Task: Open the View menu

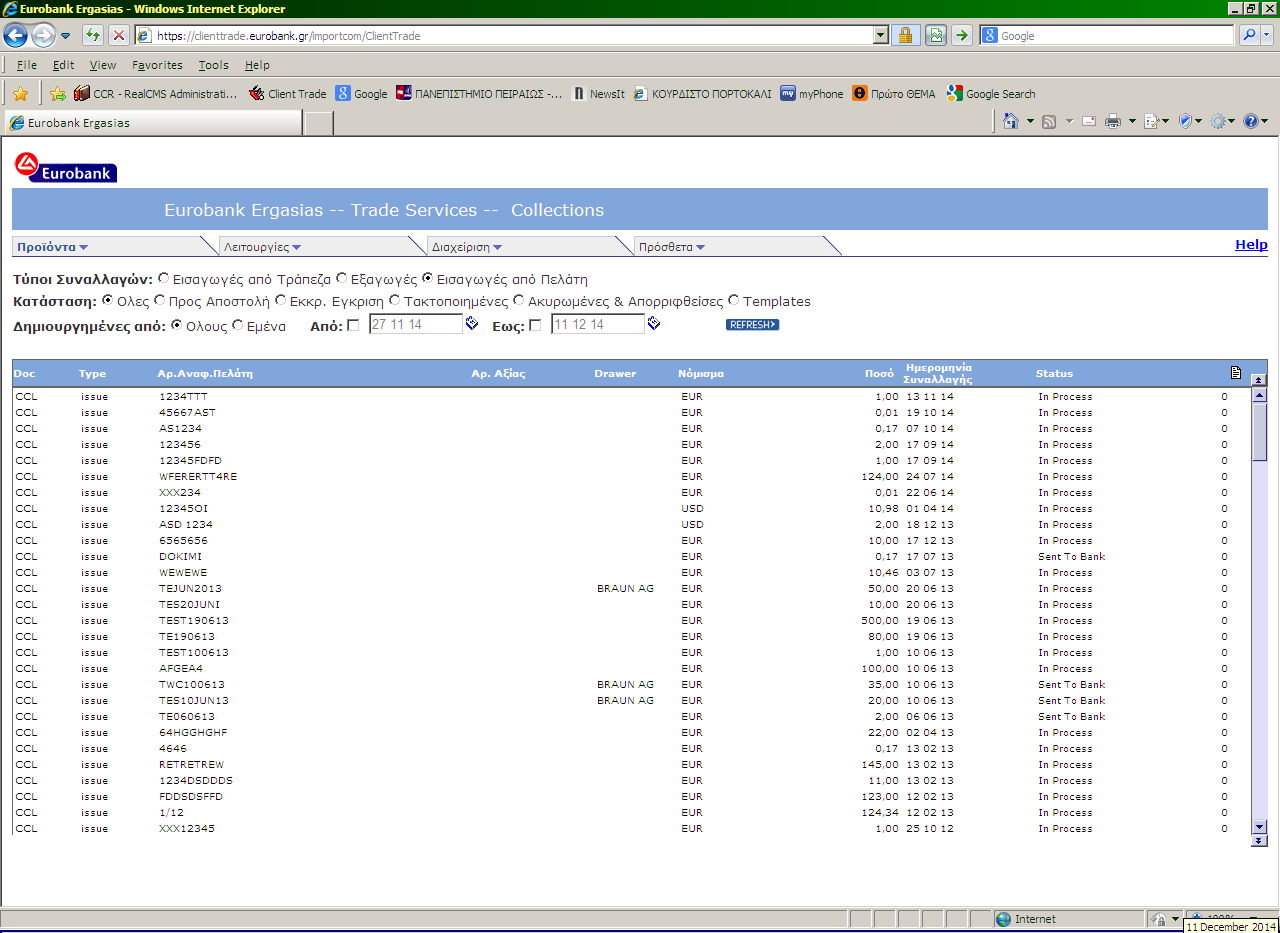Action: [103, 65]
